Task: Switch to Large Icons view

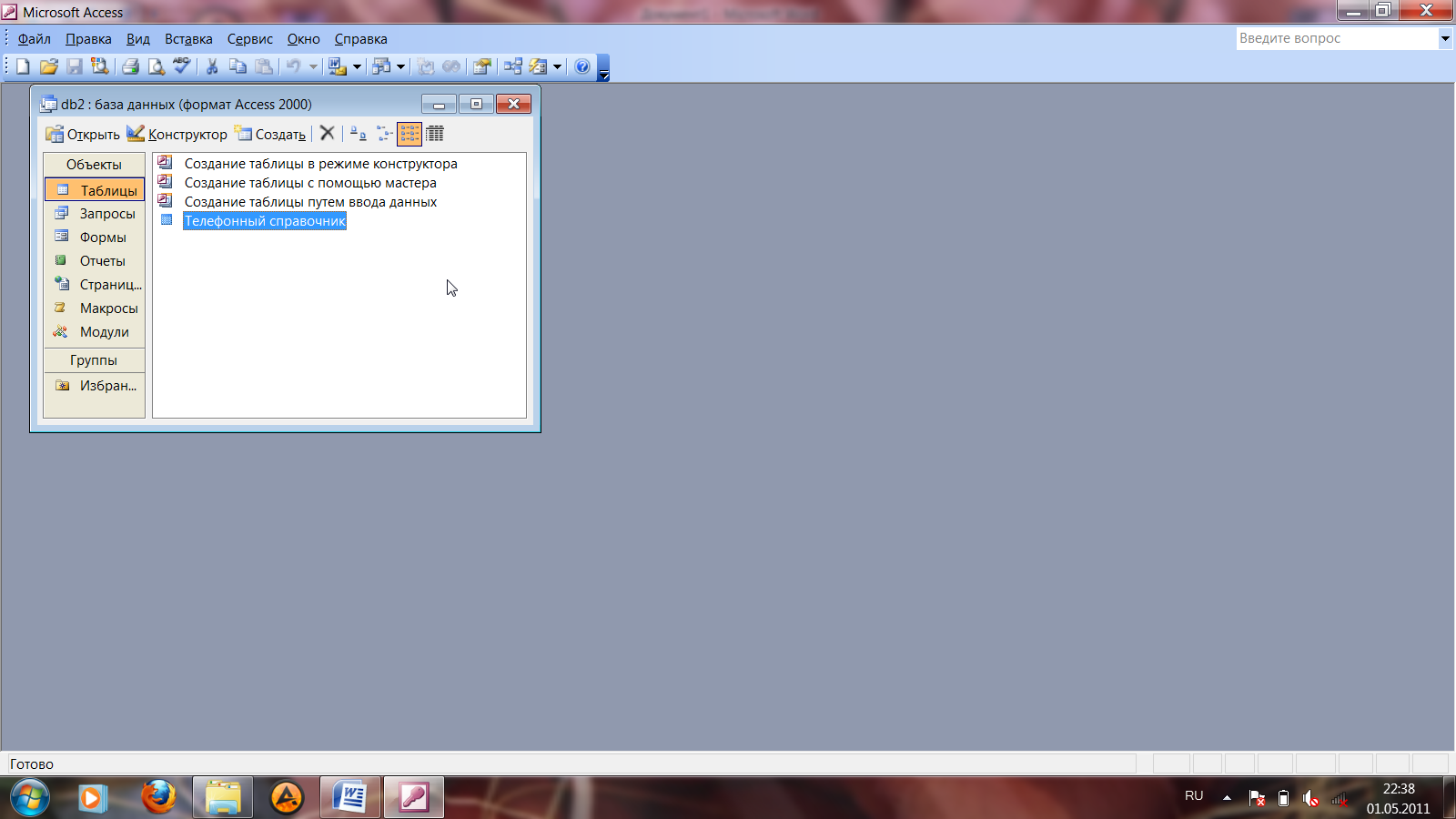Action: 359,134
